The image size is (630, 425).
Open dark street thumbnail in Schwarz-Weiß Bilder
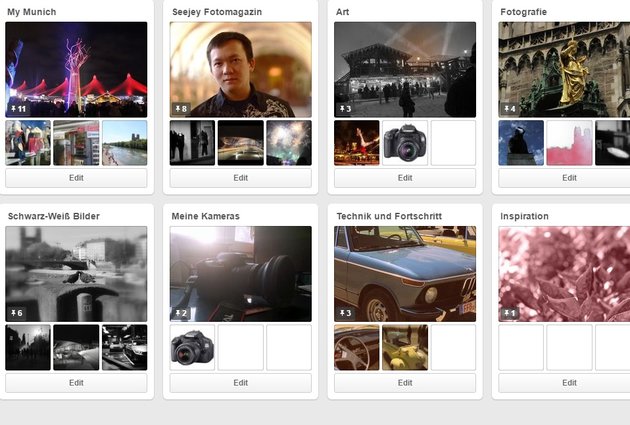pos(28,347)
